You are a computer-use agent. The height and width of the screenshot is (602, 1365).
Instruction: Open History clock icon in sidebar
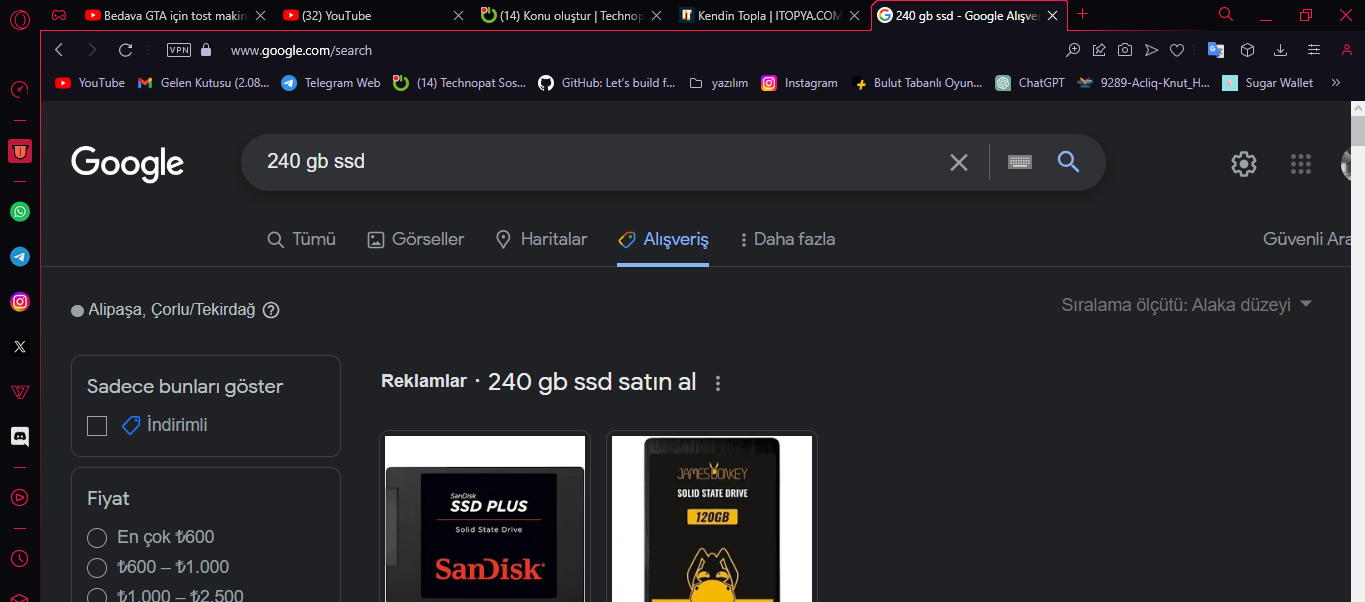20,558
